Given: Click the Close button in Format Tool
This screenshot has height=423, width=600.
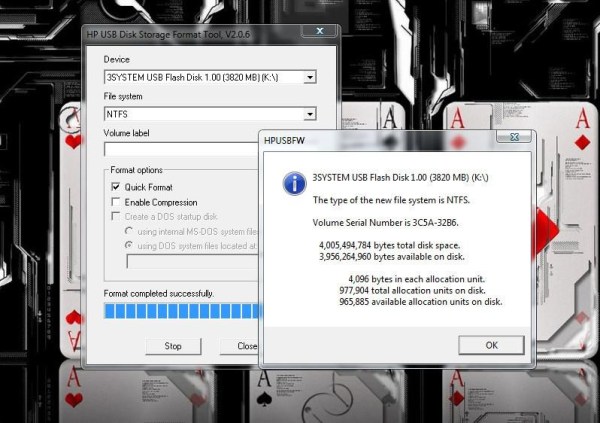Looking at the screenshot, I should [x=240, y=346].
